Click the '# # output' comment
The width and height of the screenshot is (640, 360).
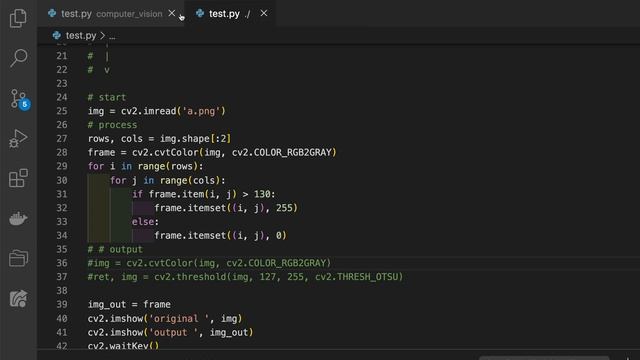pyautogui.click(x=115, y=249)
